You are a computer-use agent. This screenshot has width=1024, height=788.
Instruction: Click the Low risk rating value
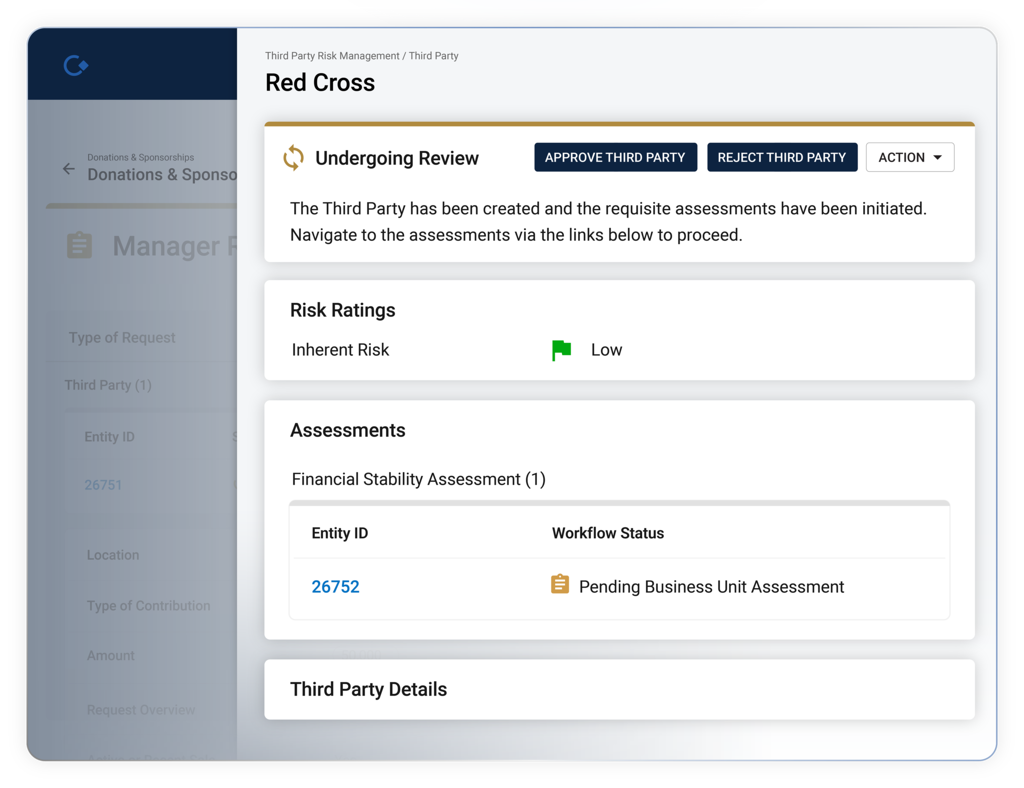[607, 350]
